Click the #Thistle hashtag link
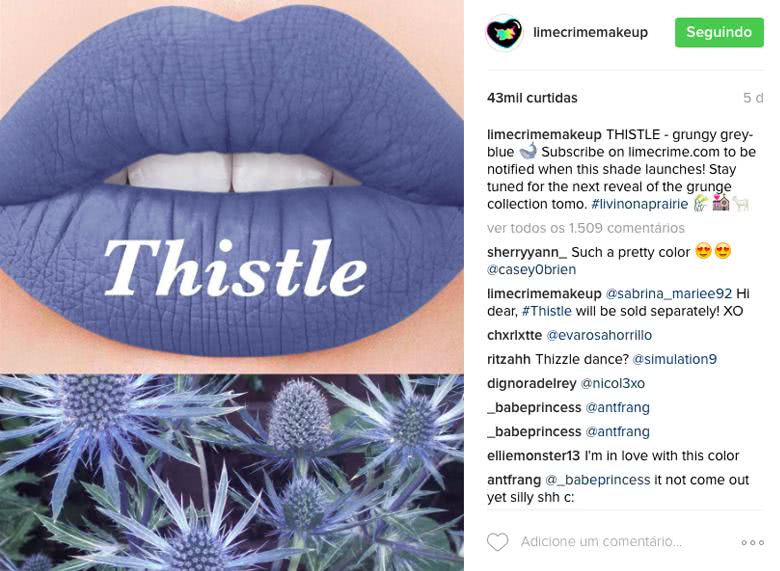The height and width of the screenshot is (571, 780). click(547, 311)
